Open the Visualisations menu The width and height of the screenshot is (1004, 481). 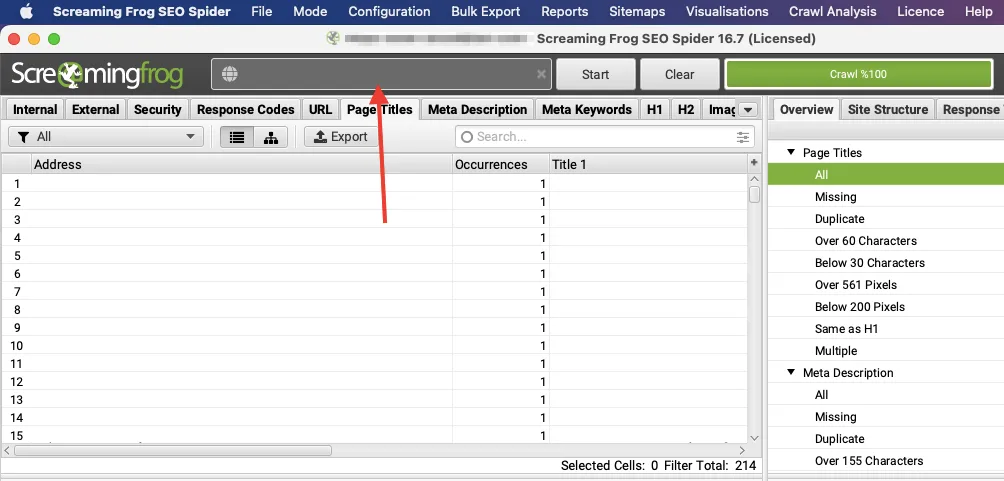pos(727,12)
